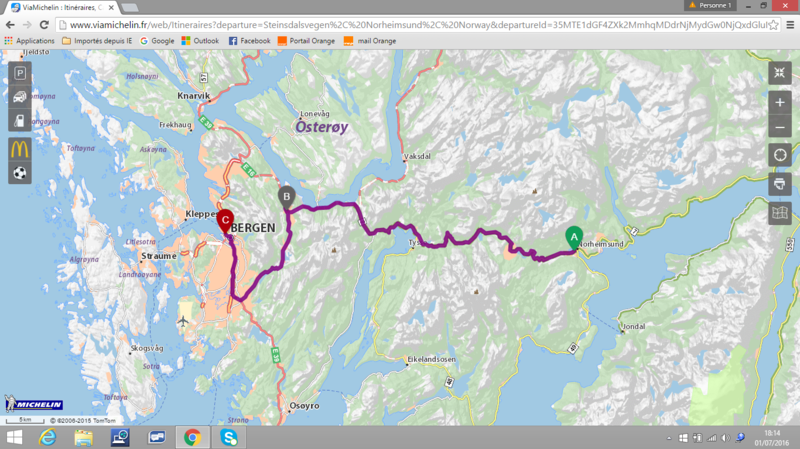Exit fullscreen map with collapse icon

coord(780,73)
